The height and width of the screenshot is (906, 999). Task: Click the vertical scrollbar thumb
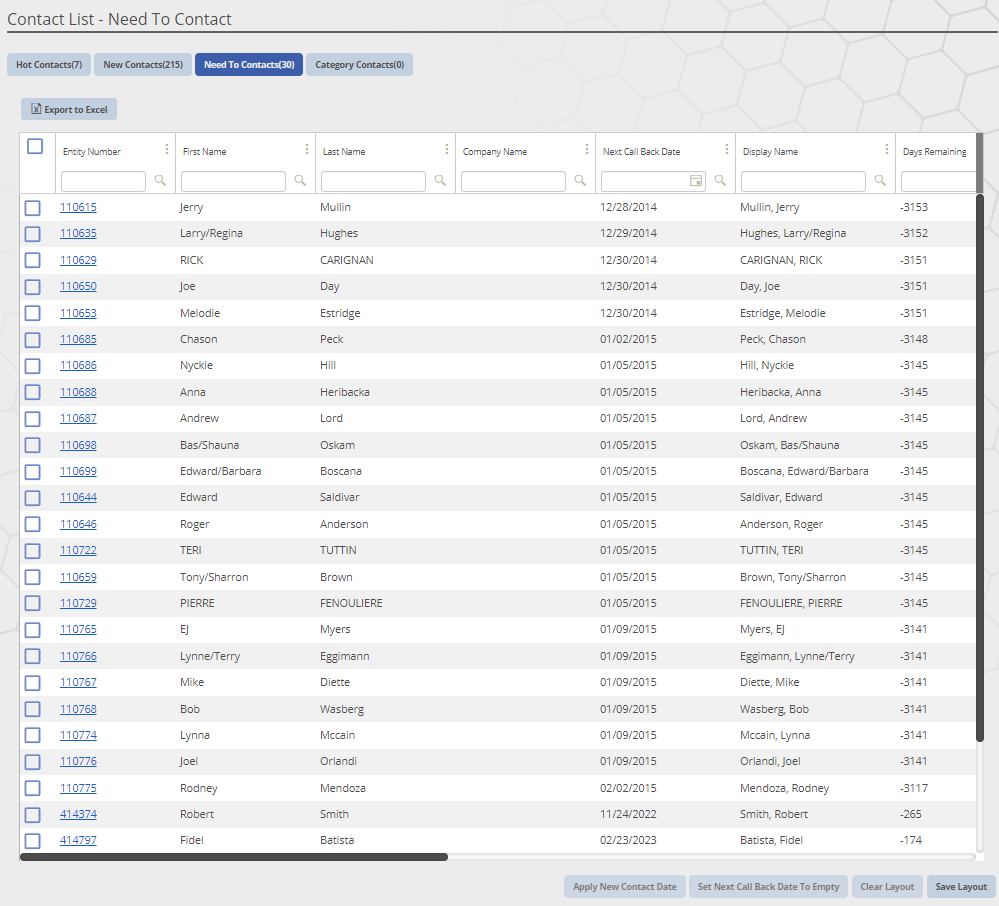tap(980, 468)
